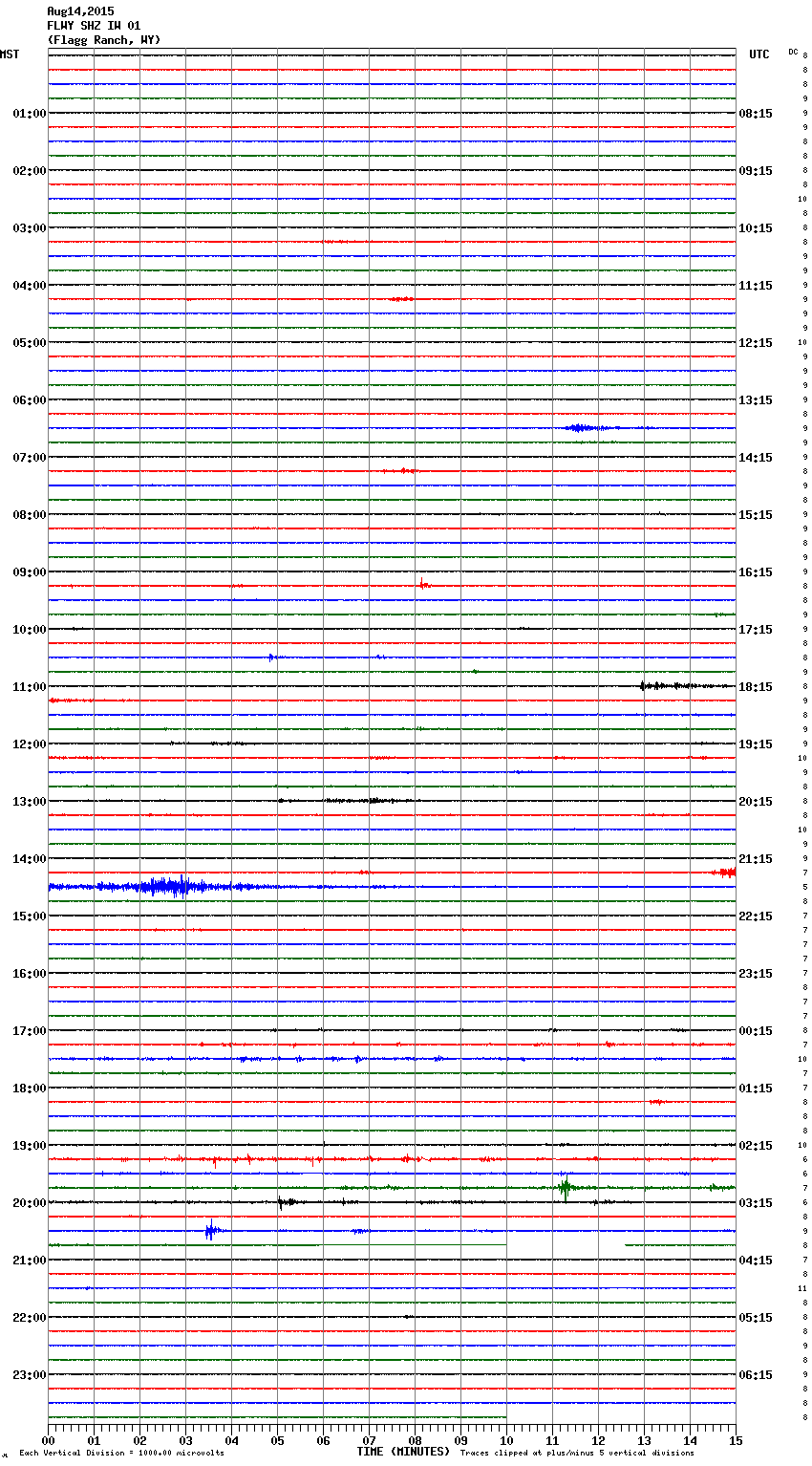Viewport: 812px width, 1466px height.
Task: Click the 05:15 UTC time label
Action: pos(756,1318)
